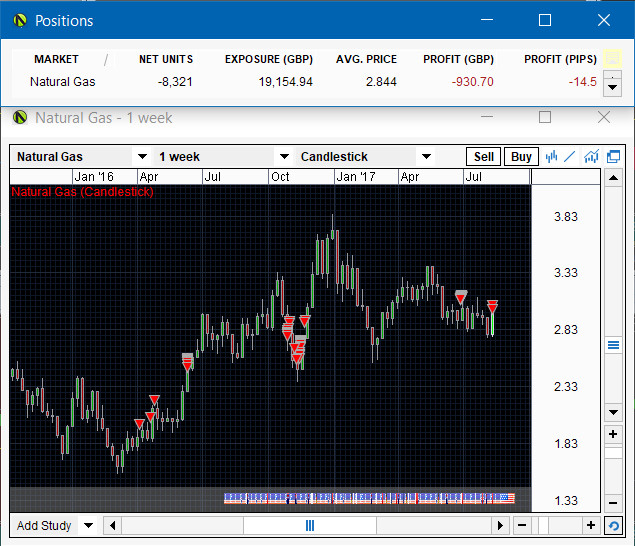Click the chart type bars icon
The width and height of the screenshot is (635, 546).
pos(551,156)
